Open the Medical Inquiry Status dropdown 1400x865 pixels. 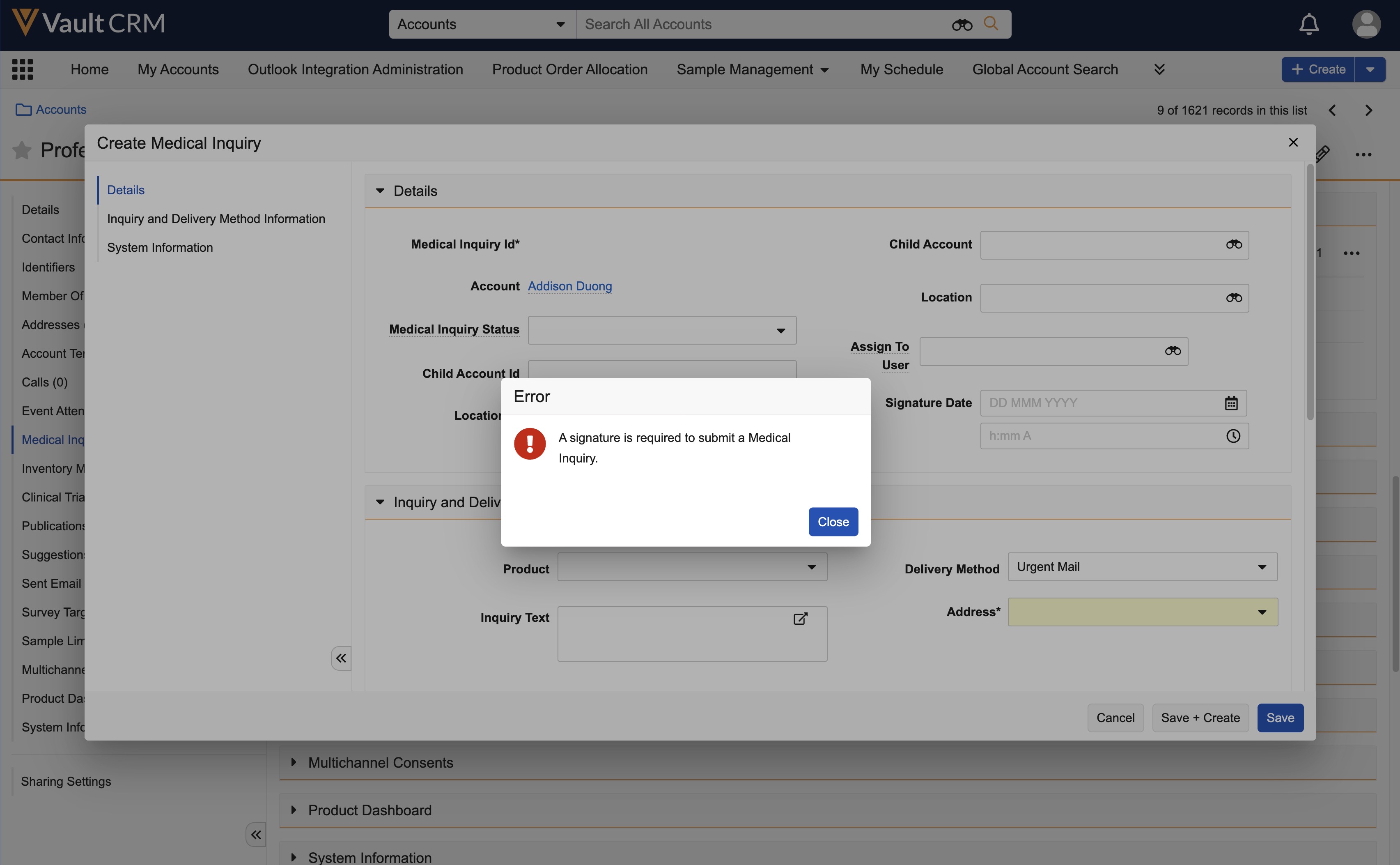pos(661,330)
